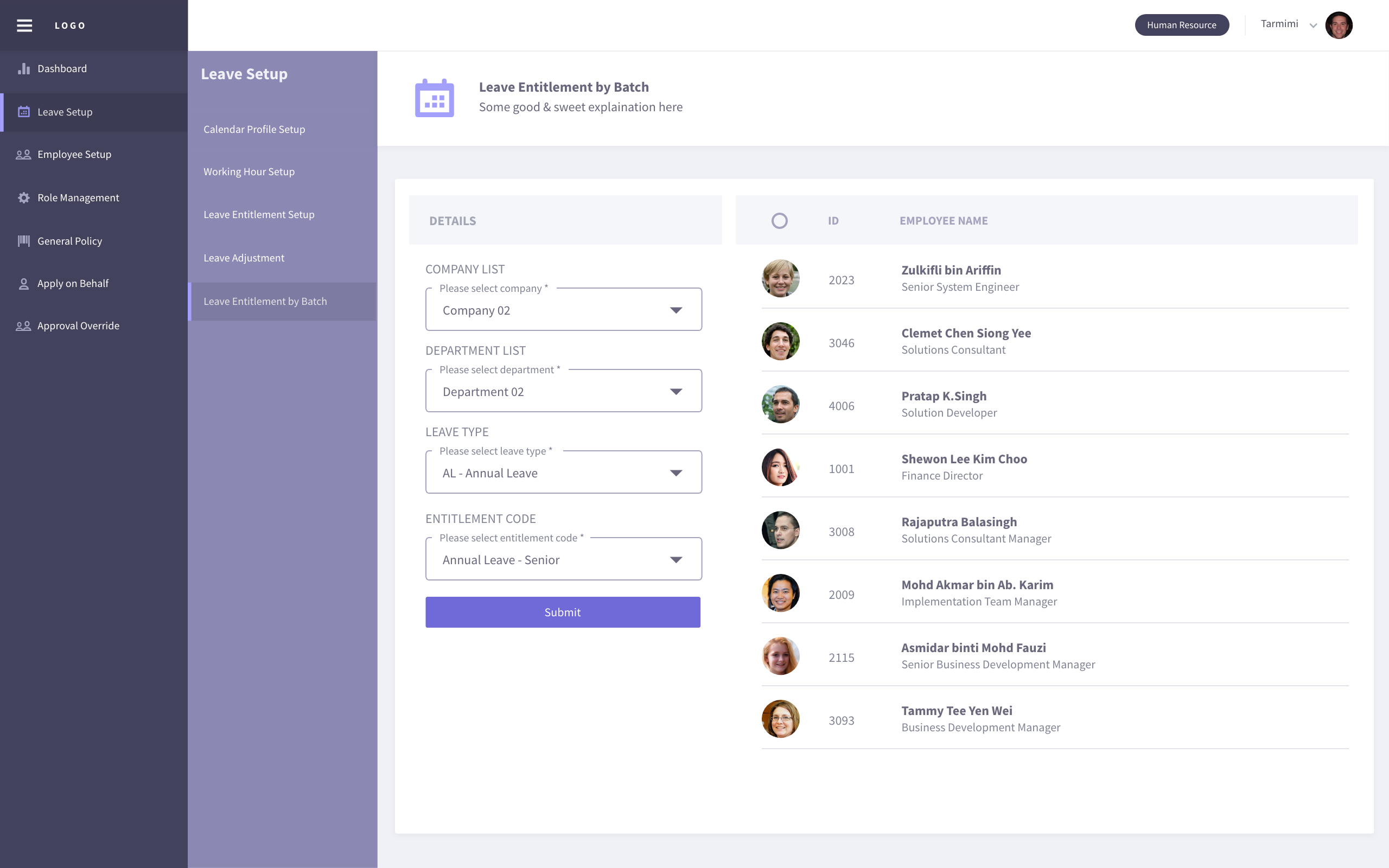This screenshot has height=868, width=1389.
Task: Click the Leave Setup calendar icon
Action: pos(23,111)
